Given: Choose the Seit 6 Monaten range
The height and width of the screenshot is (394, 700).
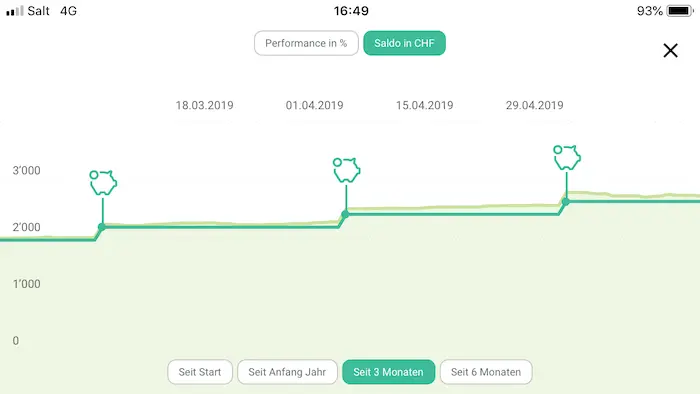Looking at the screenshot, I should [x=486, y=372].
